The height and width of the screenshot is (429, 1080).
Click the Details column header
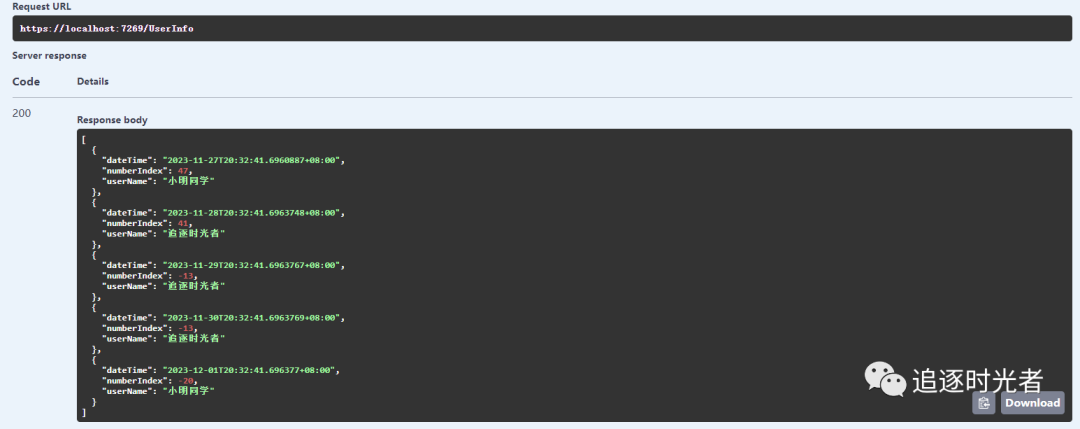[x=93, y=81]
